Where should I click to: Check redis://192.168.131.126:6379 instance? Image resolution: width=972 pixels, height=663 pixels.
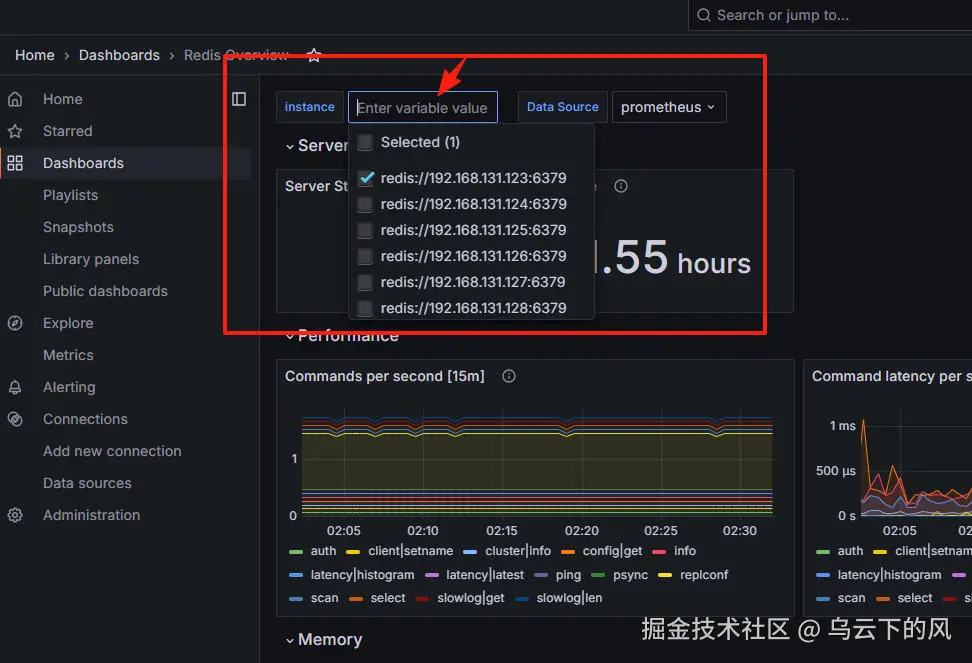point(365,257)
